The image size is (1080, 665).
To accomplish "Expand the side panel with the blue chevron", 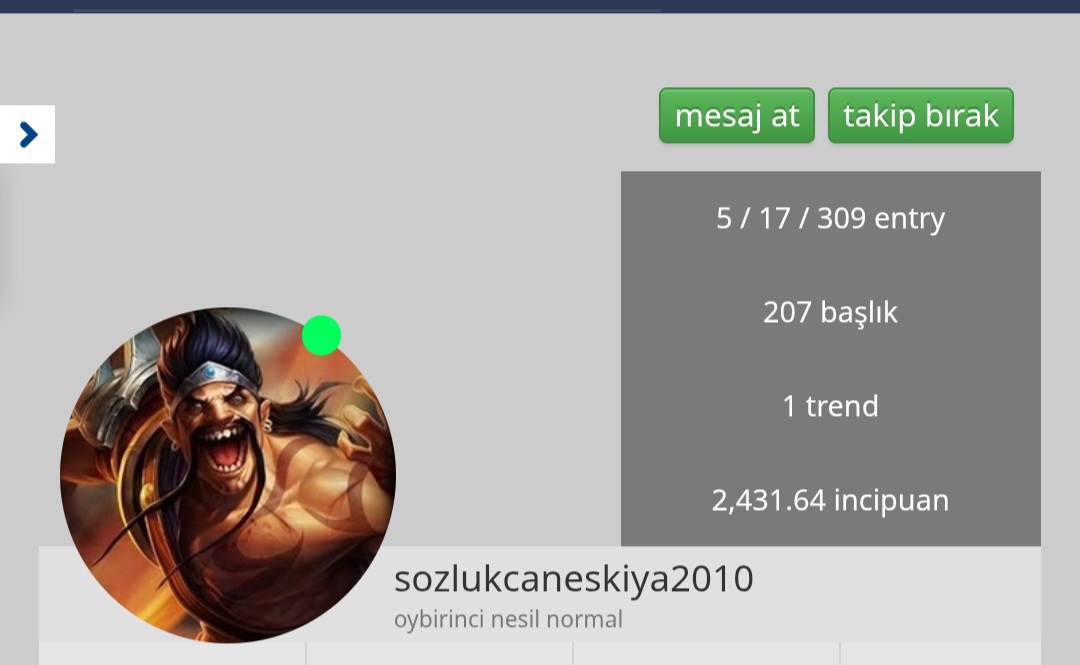I will click(28, 134).
